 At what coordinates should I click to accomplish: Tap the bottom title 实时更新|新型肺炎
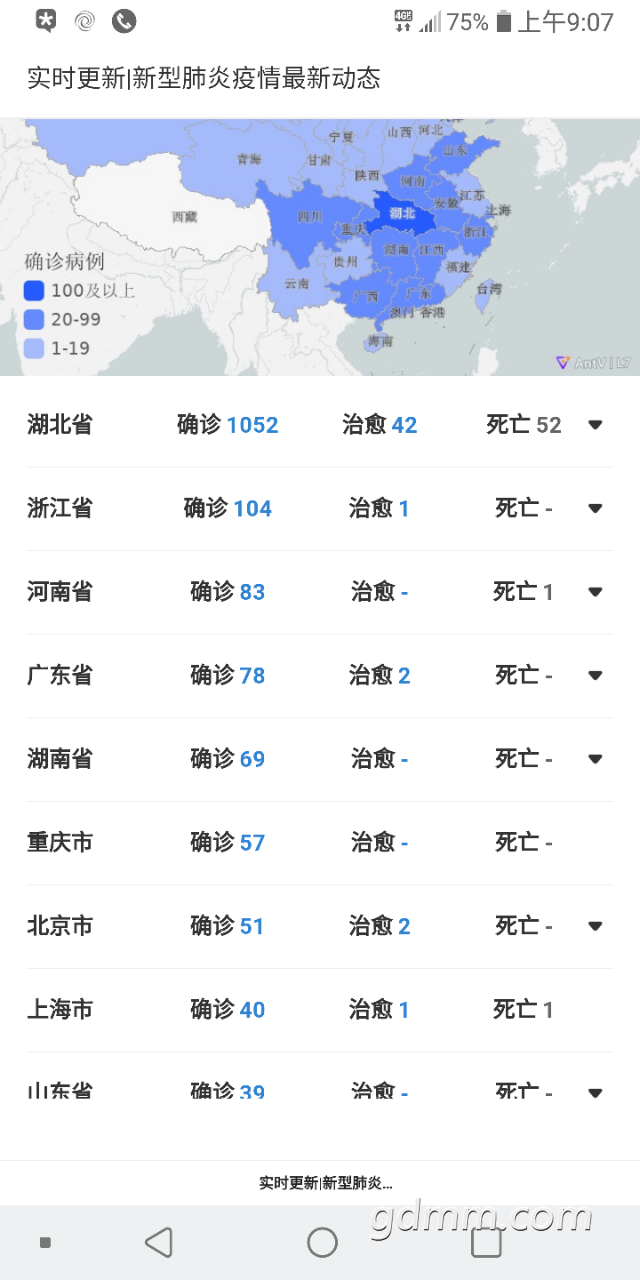point(325,1183)
